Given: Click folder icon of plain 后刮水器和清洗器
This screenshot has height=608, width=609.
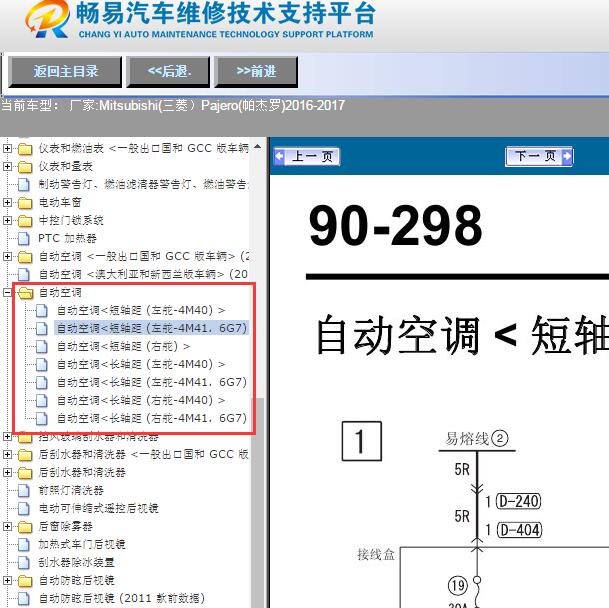Looking at the screenshot, I should coord(25,473).
